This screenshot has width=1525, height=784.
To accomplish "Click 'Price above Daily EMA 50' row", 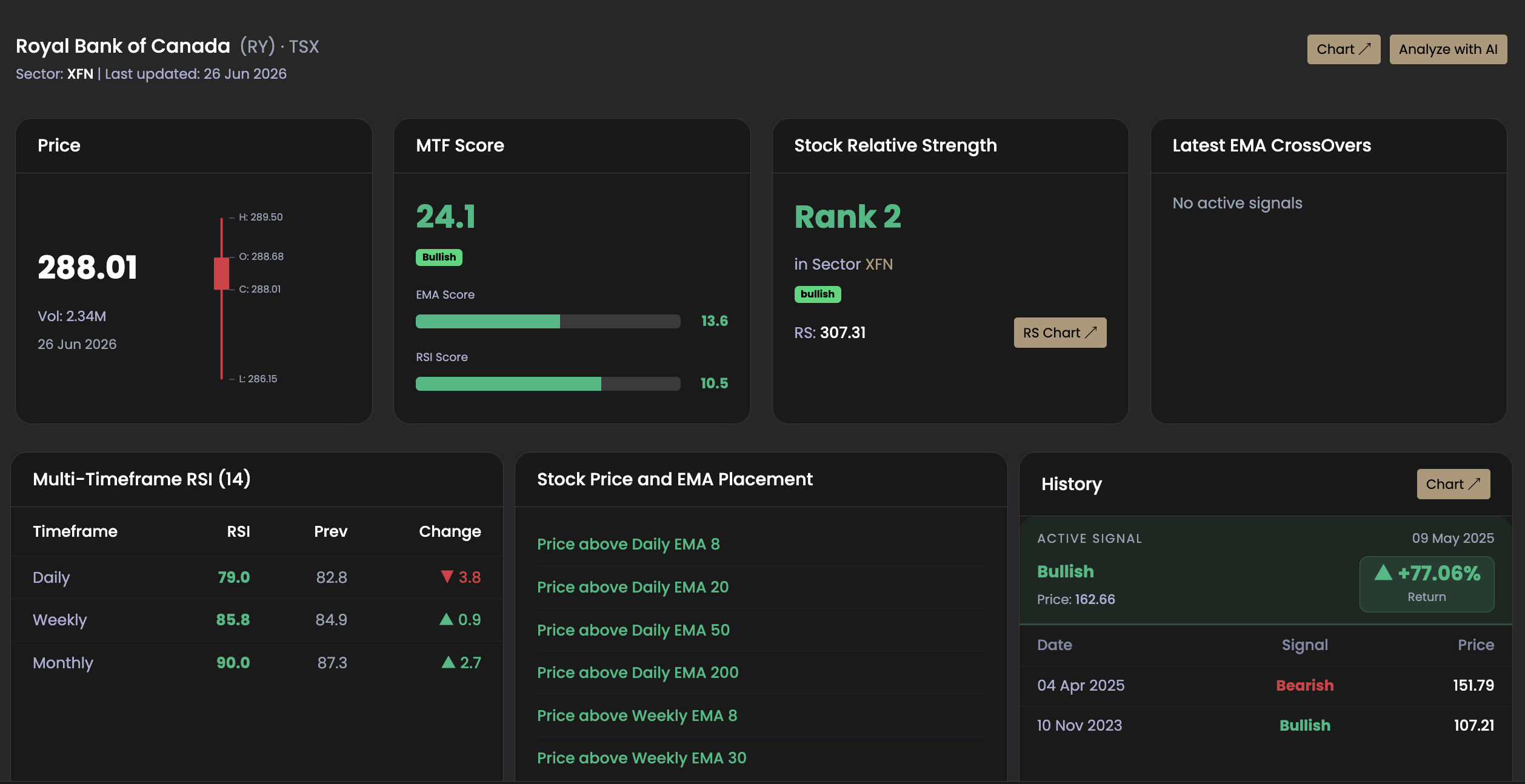I will (761, 630).
